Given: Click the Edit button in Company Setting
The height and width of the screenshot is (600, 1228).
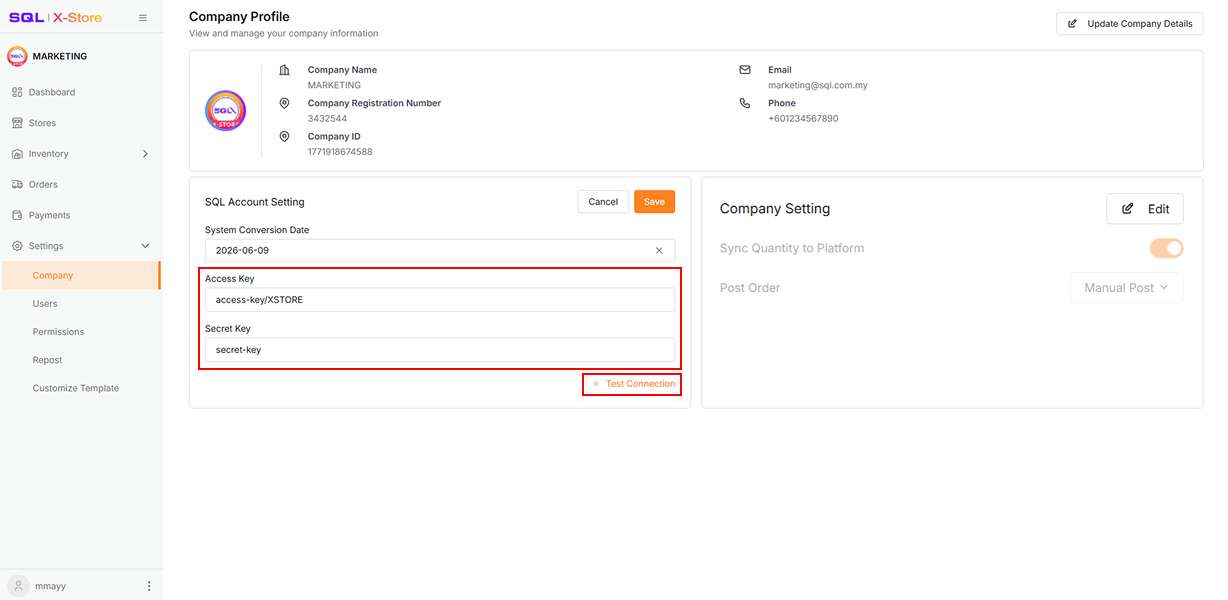Looking at the screenshot, I should 1145,209.
